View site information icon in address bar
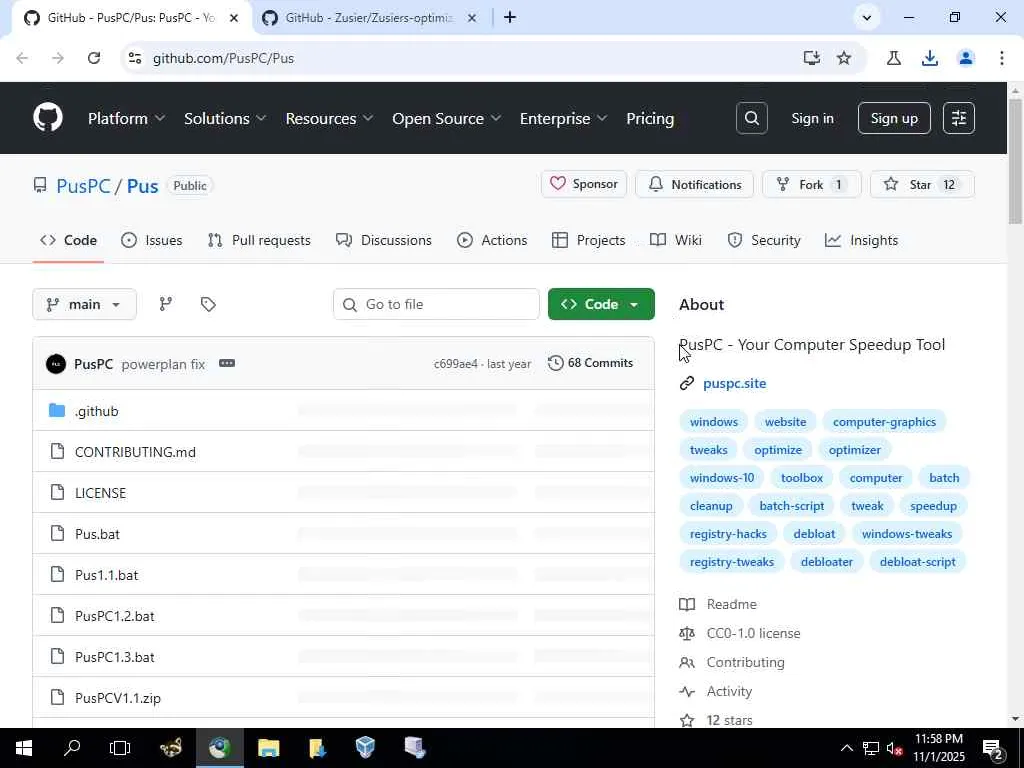The width and height of the screenshot is (1024, 768). tap(135, 58)
